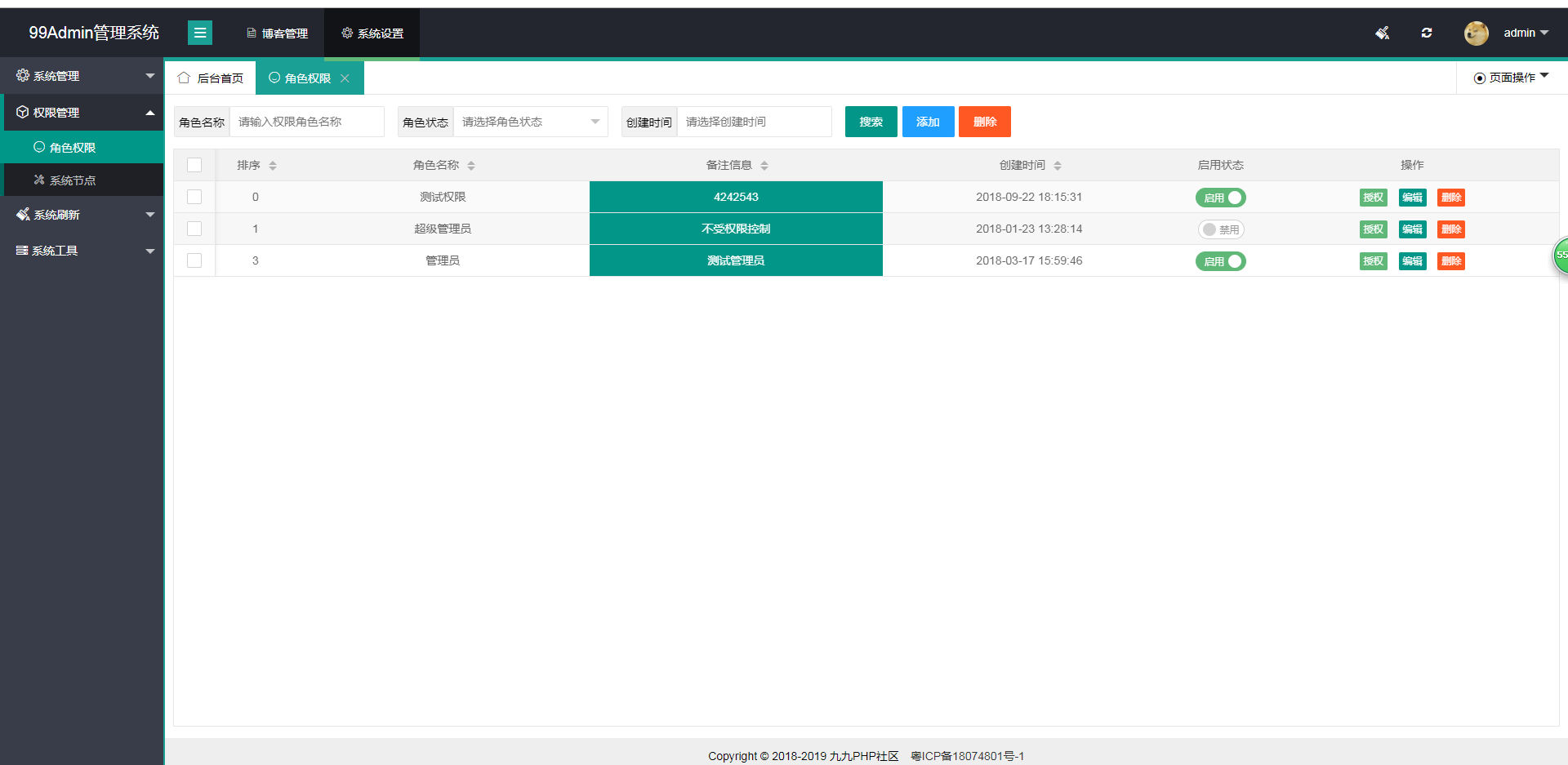
Task: Click the 角色名称 search input field
Action: pyautogui.click(x=306, y=122)
